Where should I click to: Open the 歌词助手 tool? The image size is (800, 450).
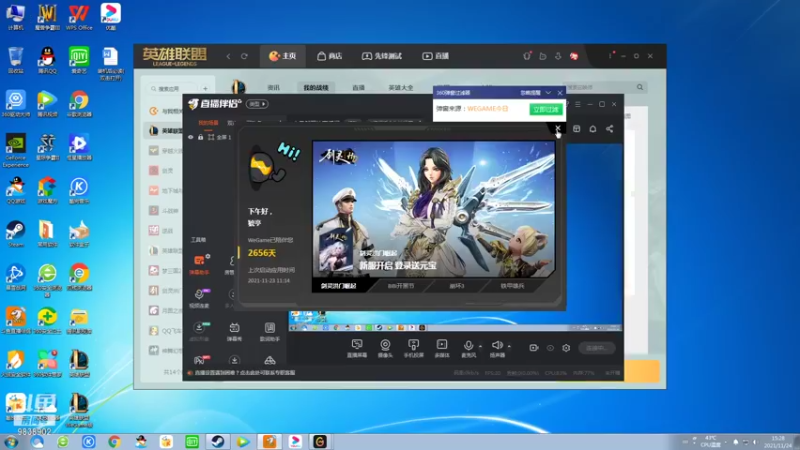pos(269,331)
